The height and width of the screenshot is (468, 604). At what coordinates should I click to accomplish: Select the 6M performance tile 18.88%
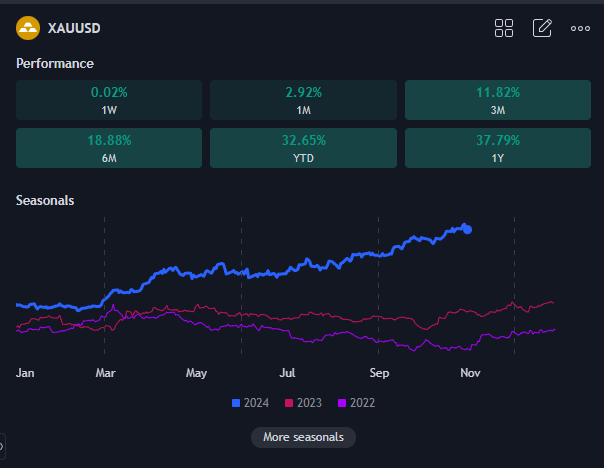point(109,148)
